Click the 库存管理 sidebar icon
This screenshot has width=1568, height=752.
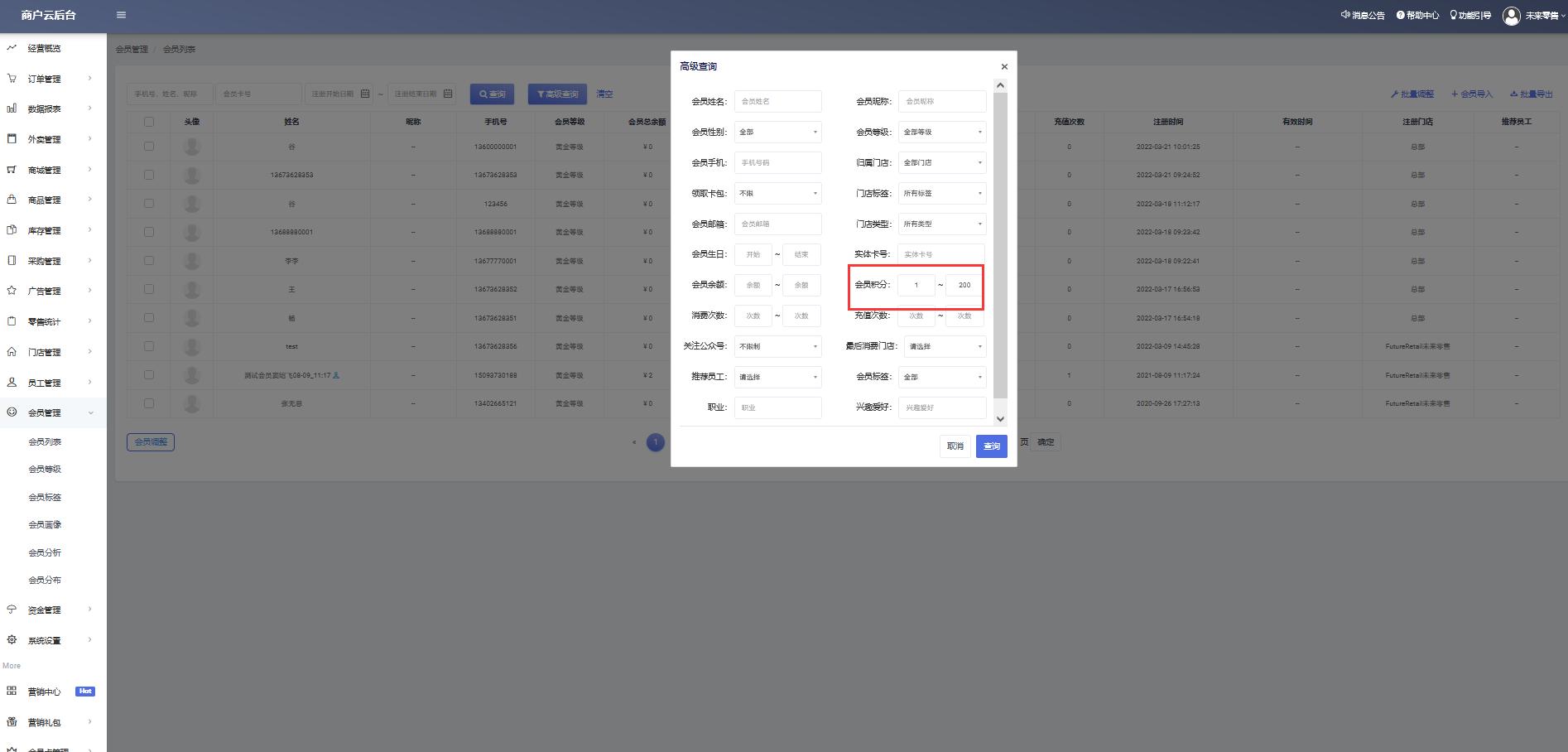pyautogui.click(x=12, y=230)
